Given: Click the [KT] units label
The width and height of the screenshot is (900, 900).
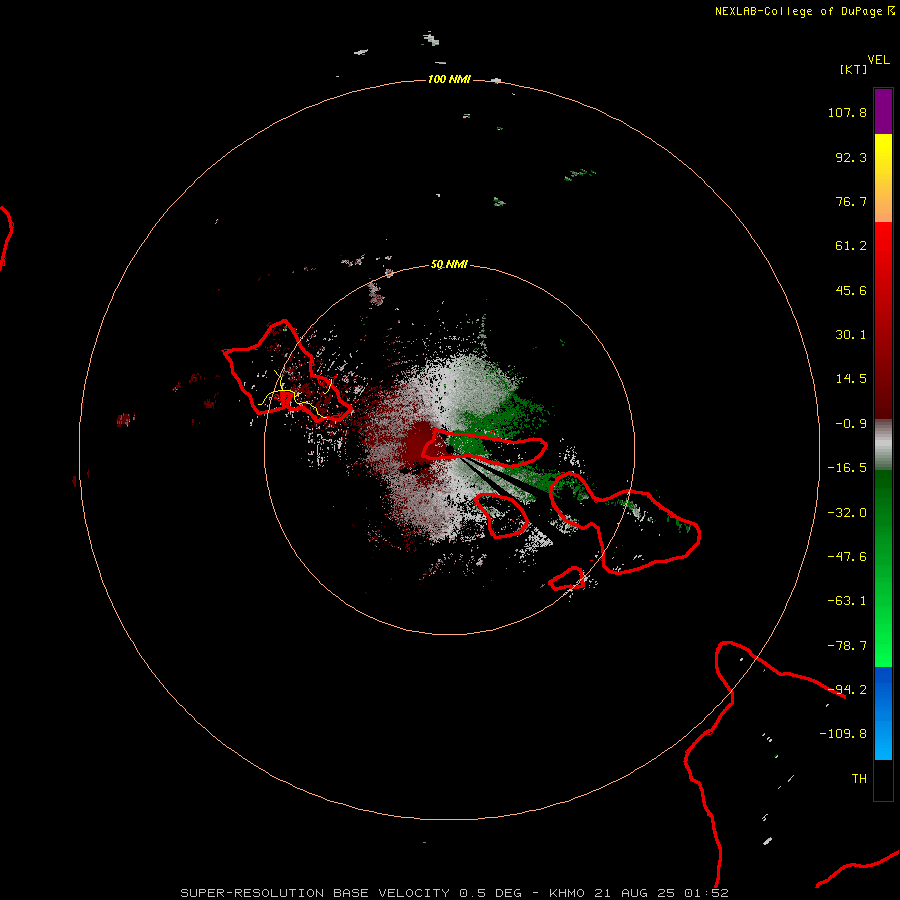Looking at the screenshot, I should 854,69.
